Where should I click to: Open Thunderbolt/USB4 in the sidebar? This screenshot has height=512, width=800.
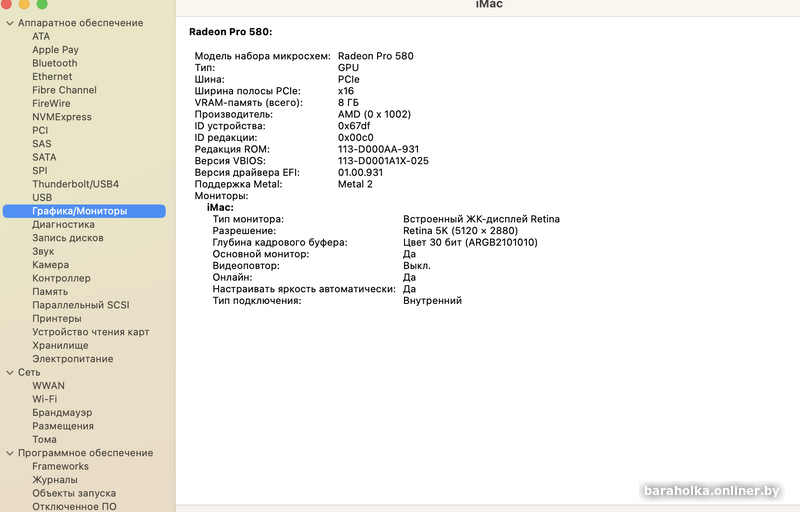pyautogui.click(x=76, y=184)
